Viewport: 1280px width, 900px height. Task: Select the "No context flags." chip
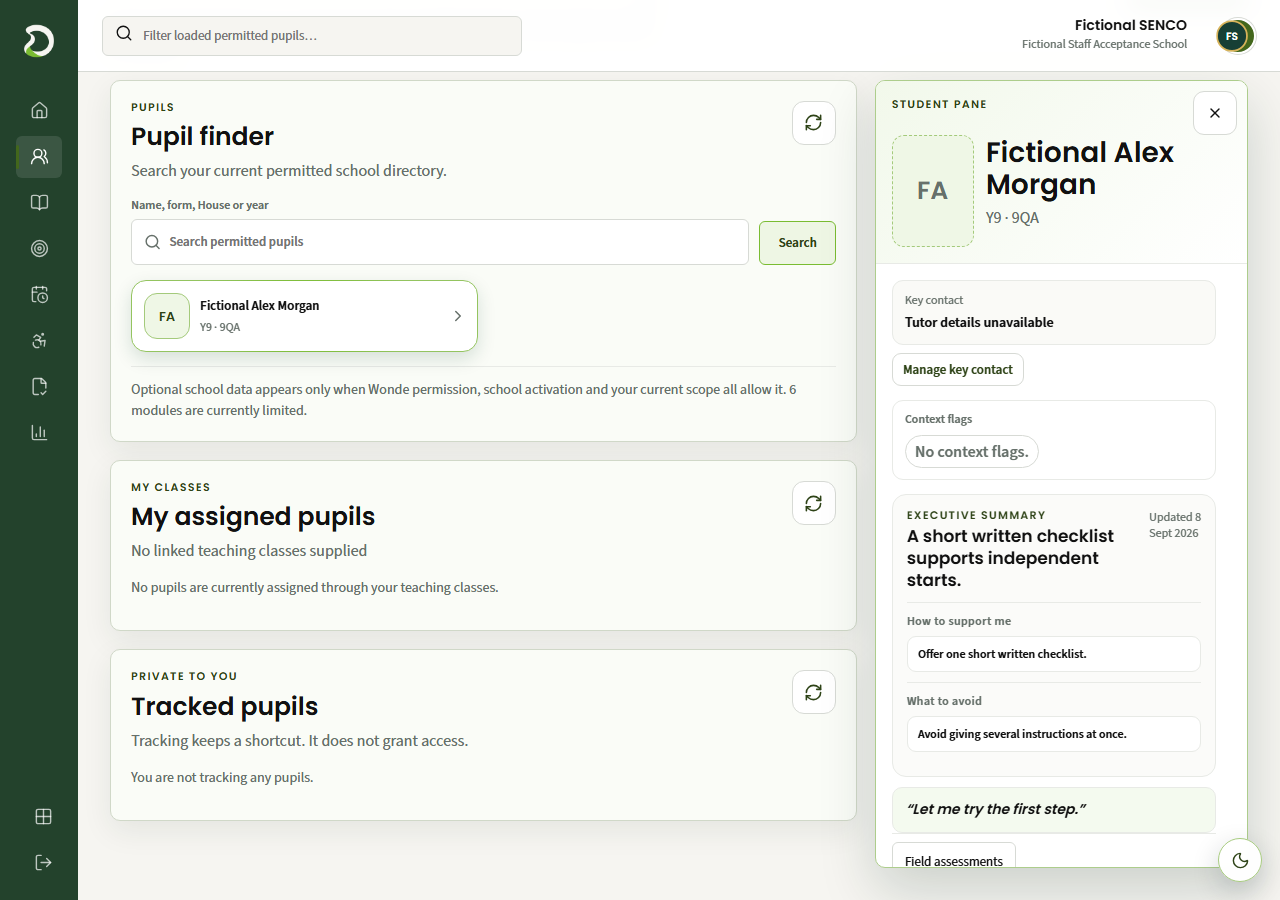click(x=972, y=452)
